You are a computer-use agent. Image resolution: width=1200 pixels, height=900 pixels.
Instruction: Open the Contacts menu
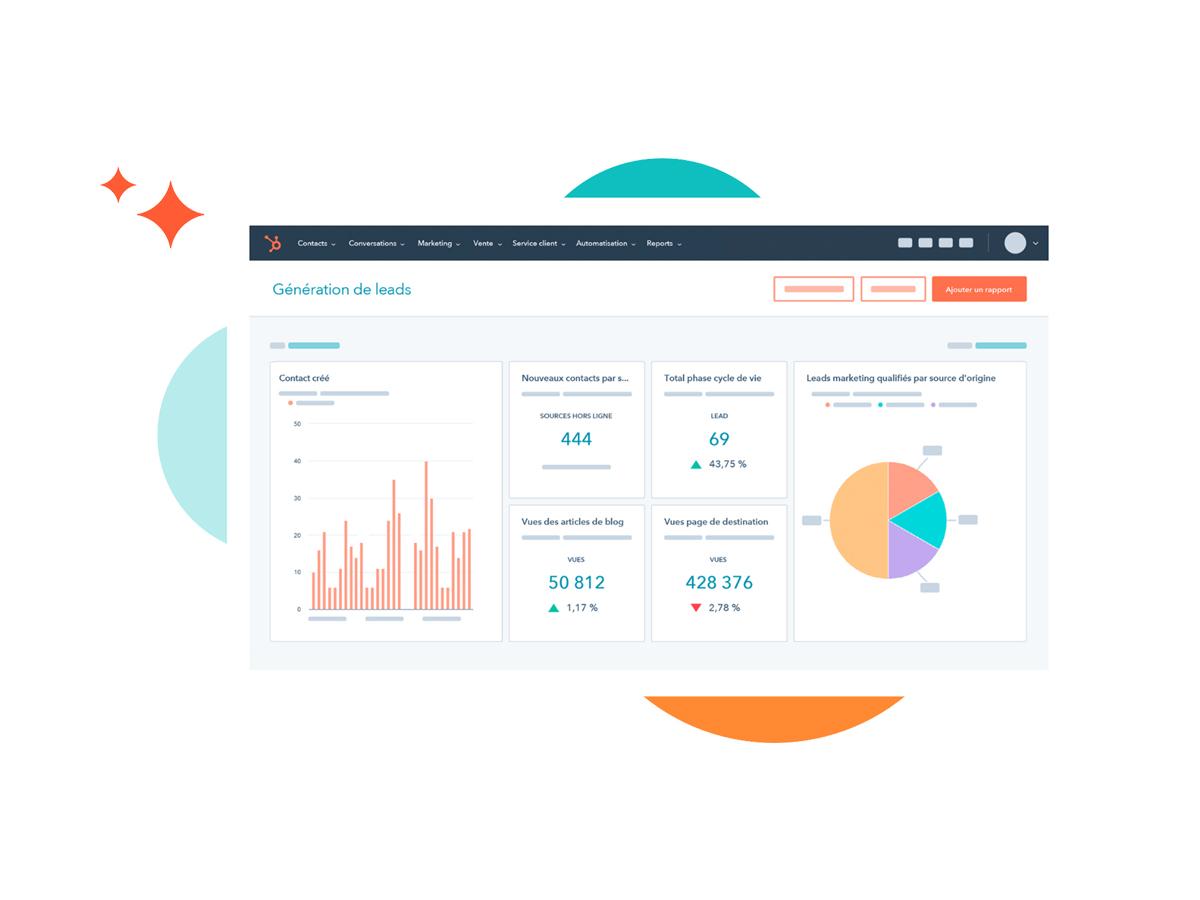coord(316,244)
